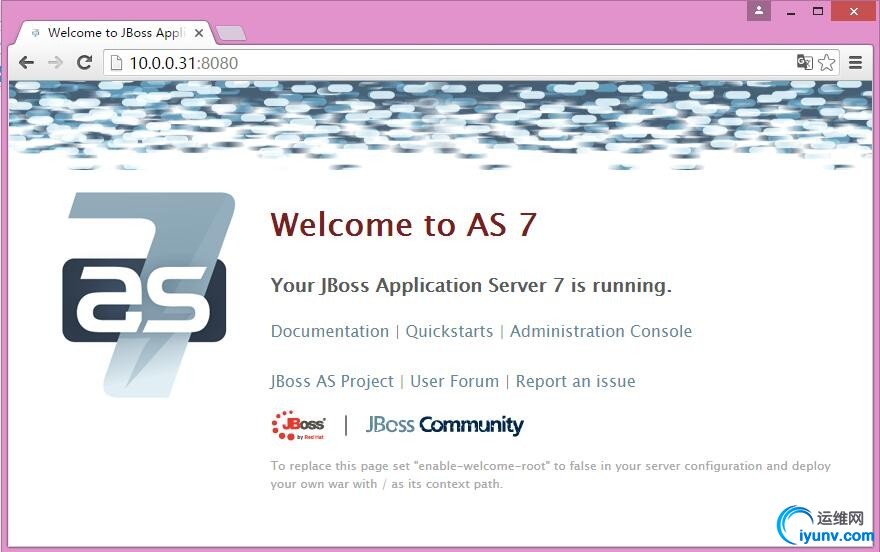Click the 'JBoss Application Server 7 is running' text
This screenshot has width=880, height=552.
click(470, 286)
